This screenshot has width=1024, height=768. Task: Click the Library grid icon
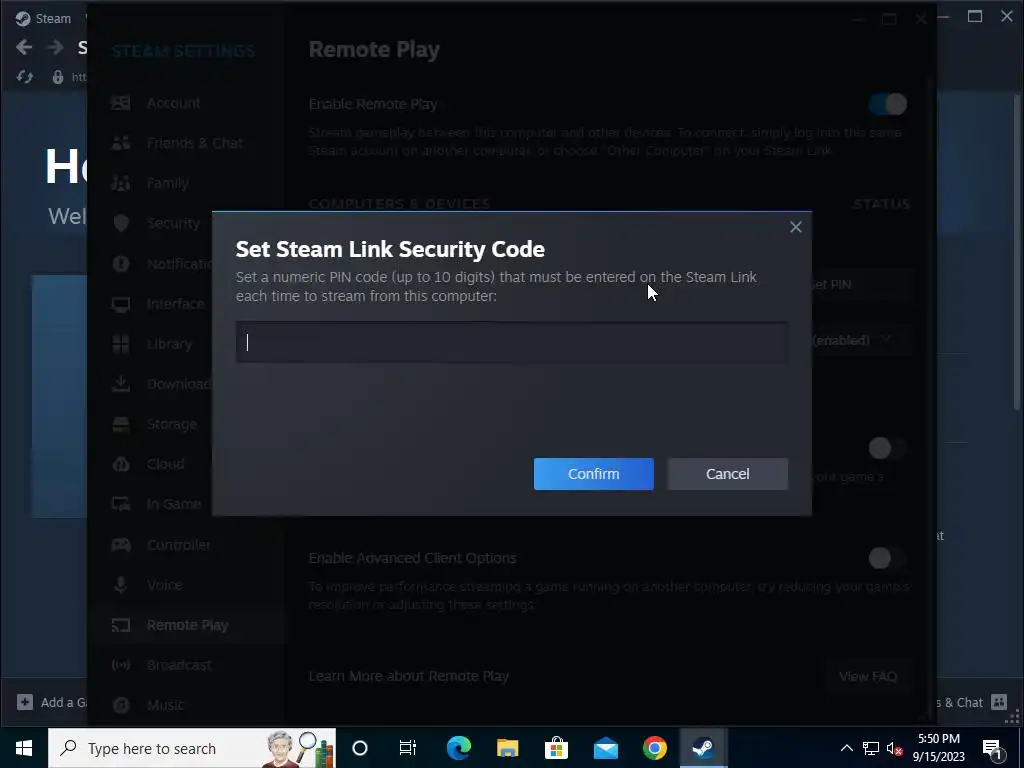coord(121,344)
